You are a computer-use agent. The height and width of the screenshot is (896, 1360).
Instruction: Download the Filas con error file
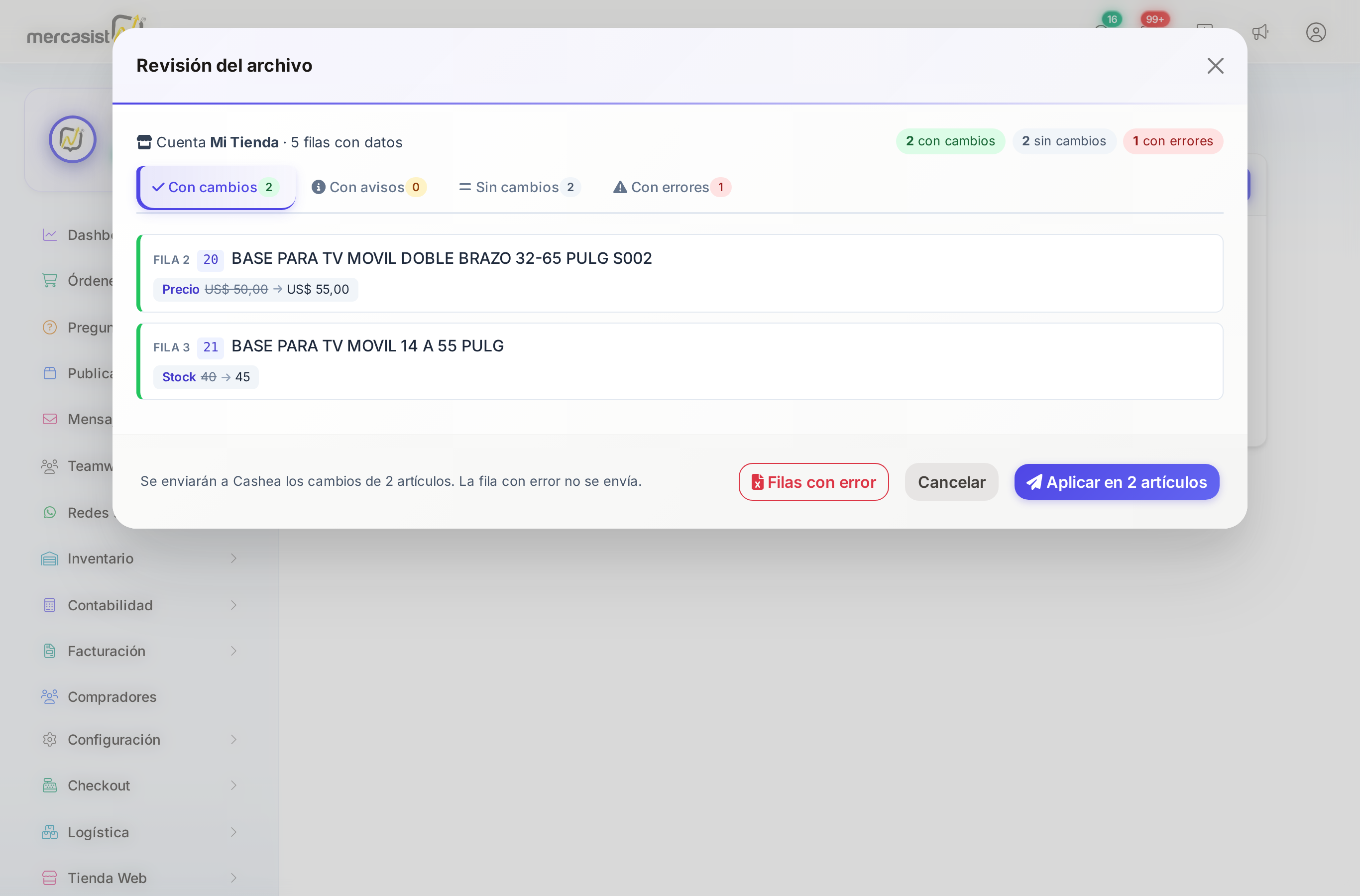tap(813, 482)
